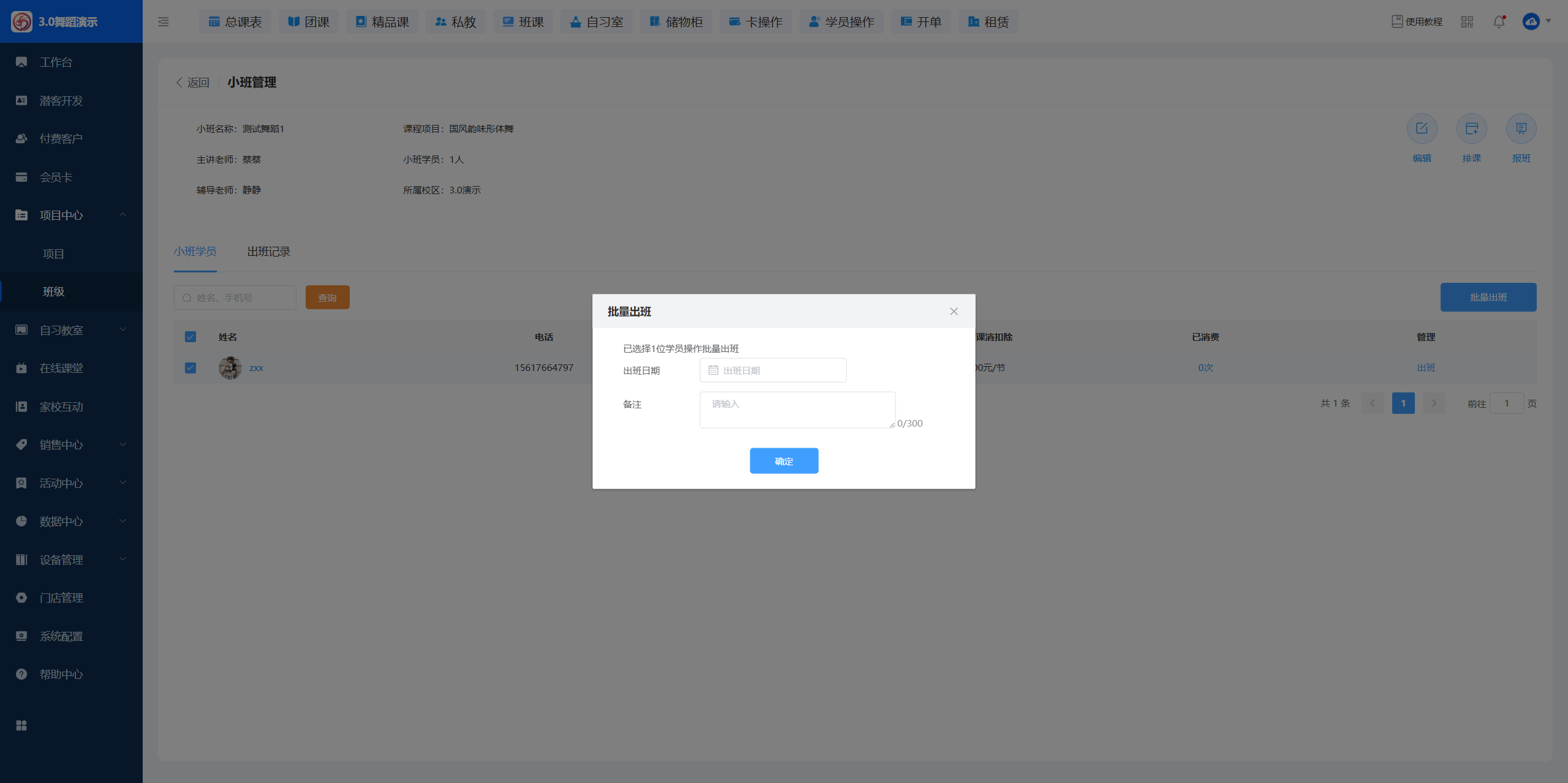This screenshot has width=1568, height=783.
Task: Click the 排课 schedule calendar icon
Action: 1471,129
